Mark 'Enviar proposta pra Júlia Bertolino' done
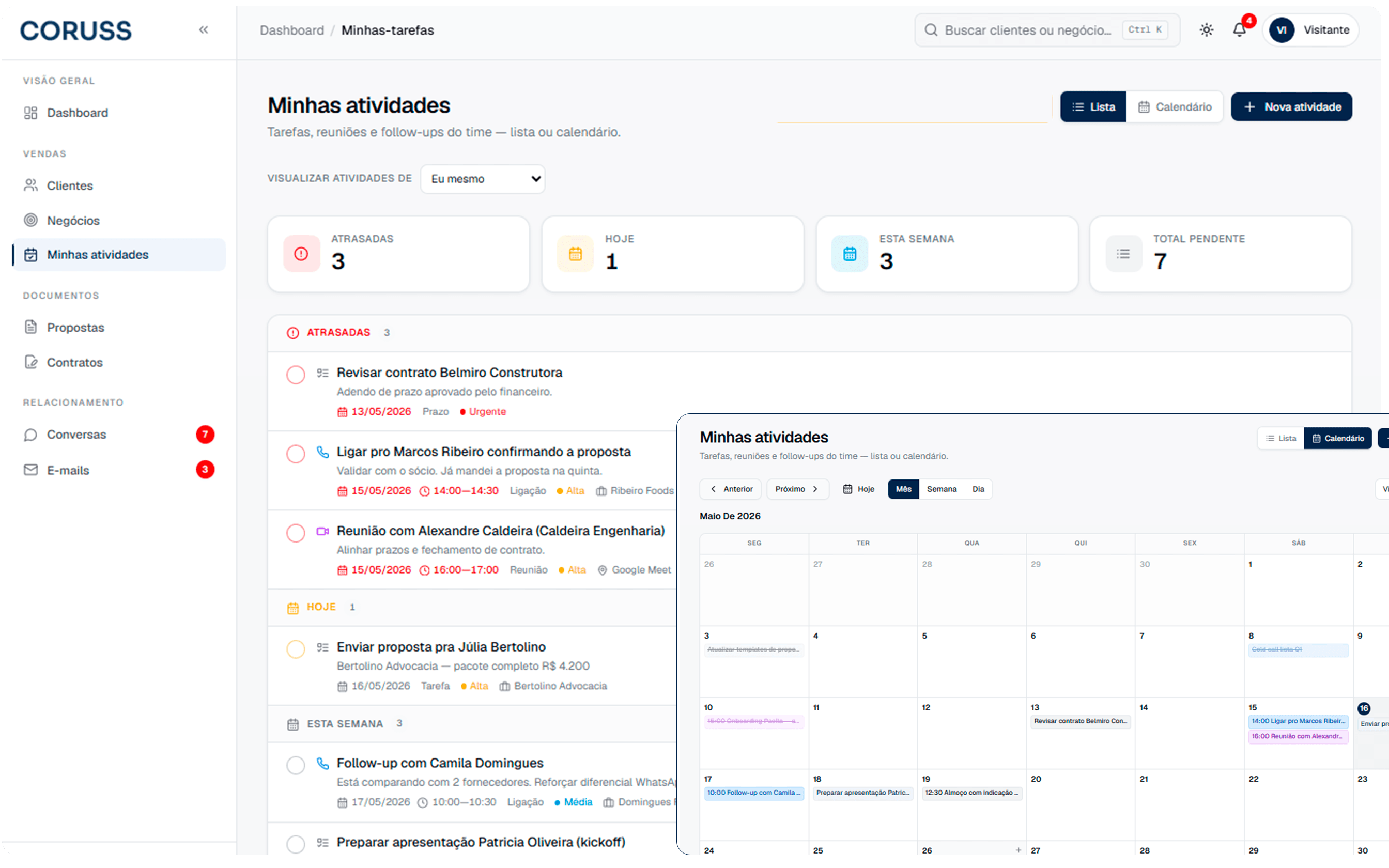 click(296, 649)
